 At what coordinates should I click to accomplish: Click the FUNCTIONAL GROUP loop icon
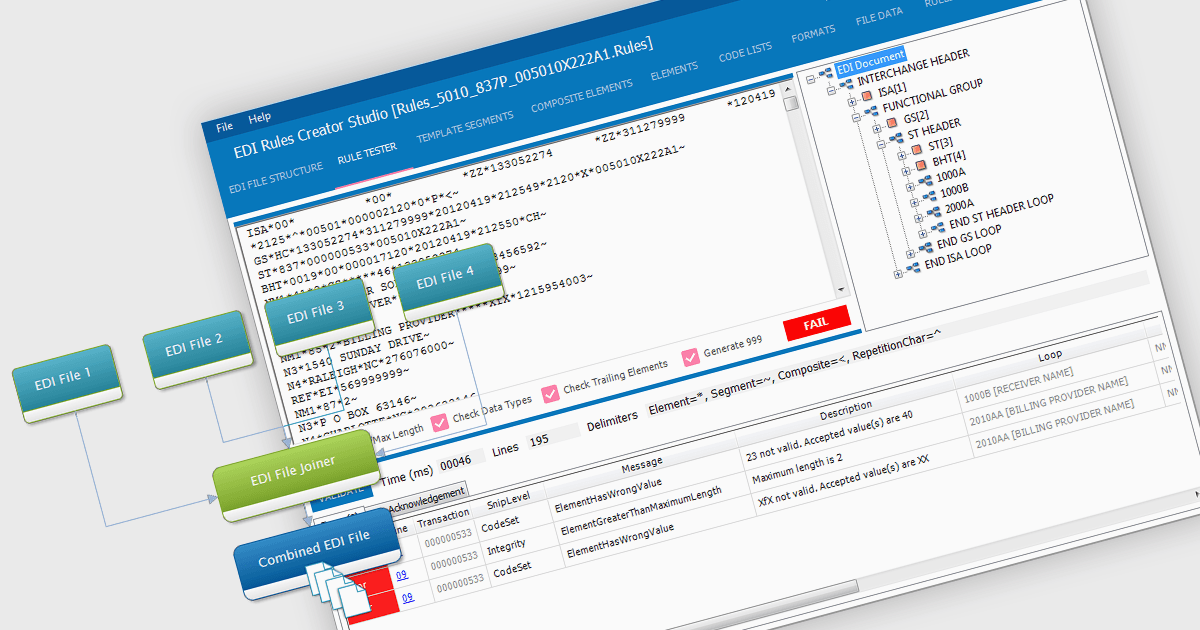[x=870, y=110]
